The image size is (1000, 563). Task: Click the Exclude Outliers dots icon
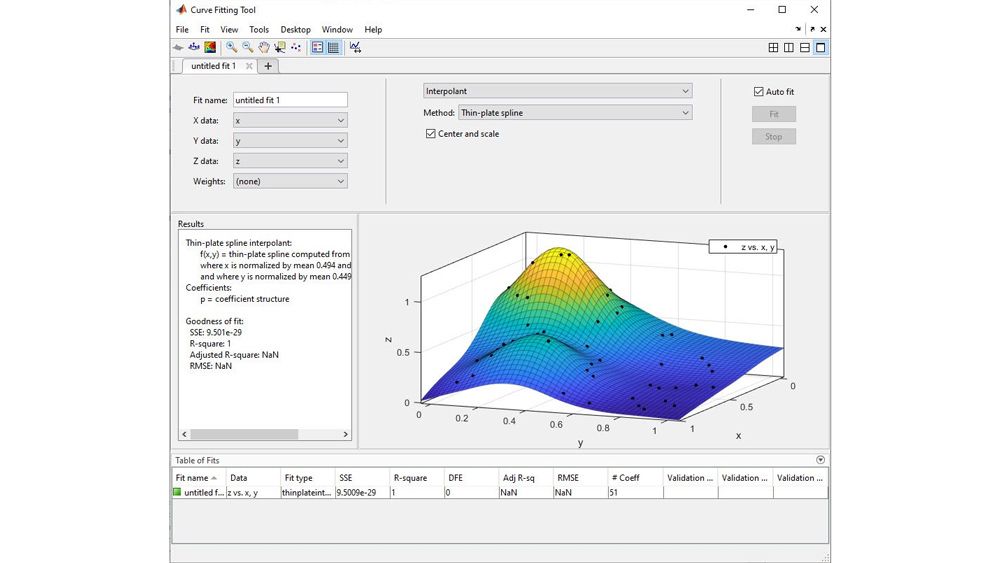pos(296,47)
